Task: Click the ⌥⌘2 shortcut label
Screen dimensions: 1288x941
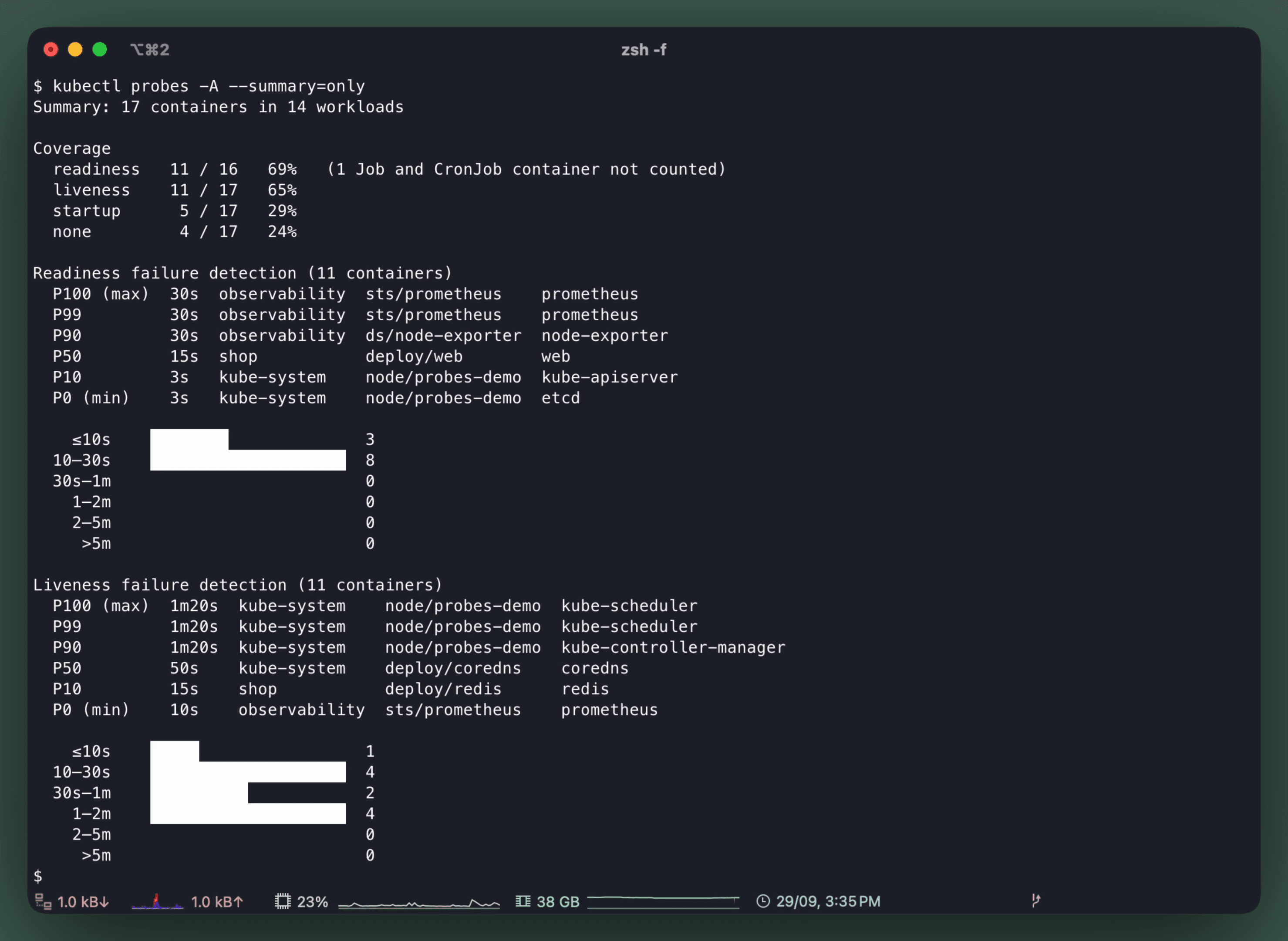Action: coord(150,50)
